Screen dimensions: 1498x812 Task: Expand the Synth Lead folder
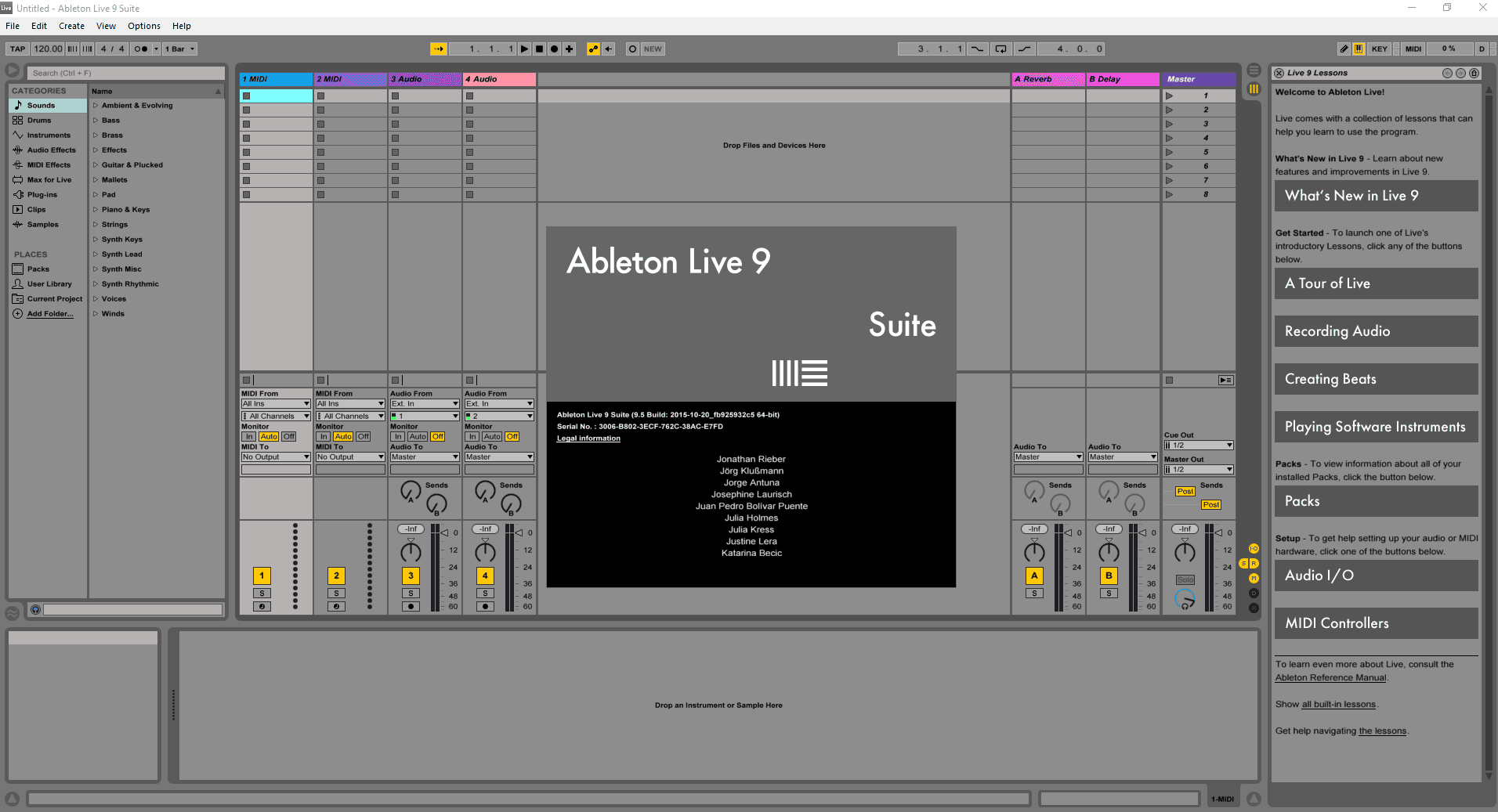click(x=96, y=254)
